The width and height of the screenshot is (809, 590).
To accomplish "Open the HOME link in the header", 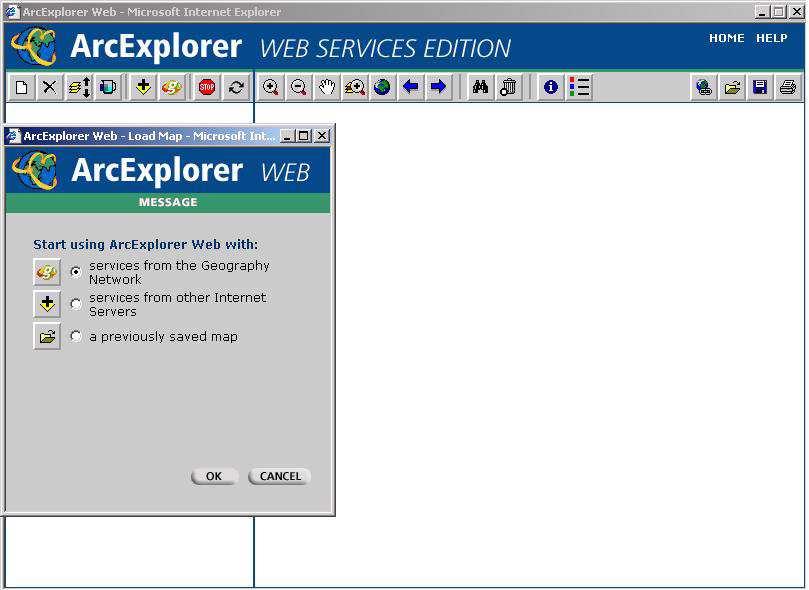I will (x=726, y=38).
